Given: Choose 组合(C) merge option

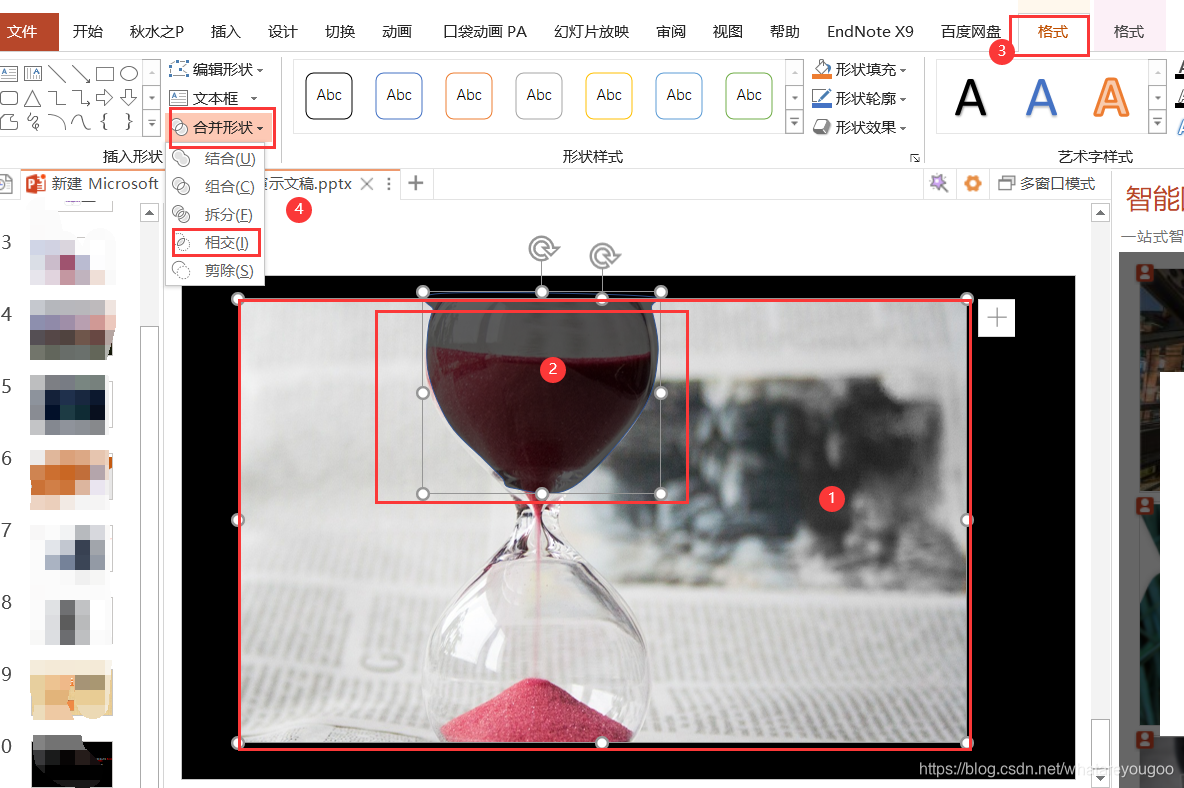Looking at the screenshot, I should point(215,186).
